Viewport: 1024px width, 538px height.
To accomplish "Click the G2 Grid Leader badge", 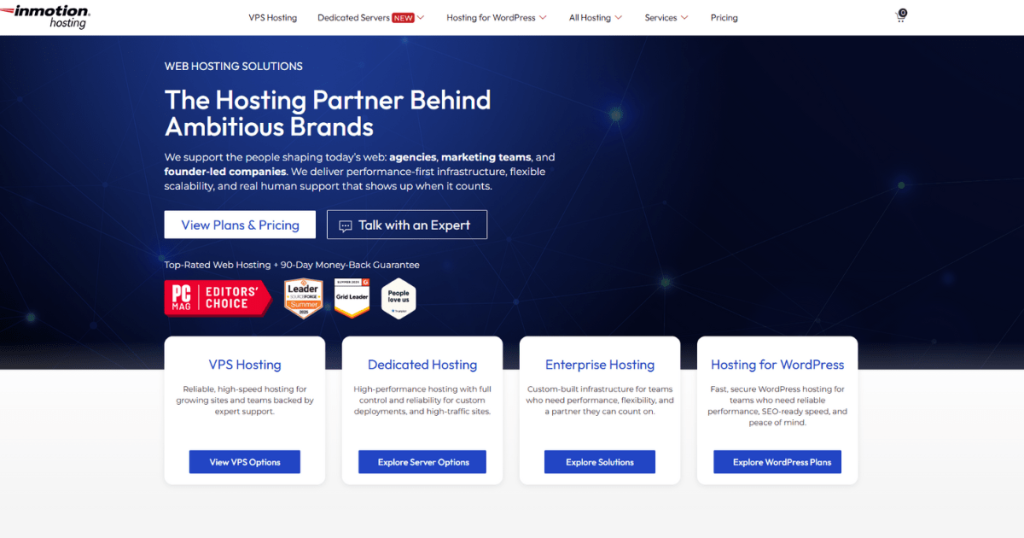I will [352, 298].
